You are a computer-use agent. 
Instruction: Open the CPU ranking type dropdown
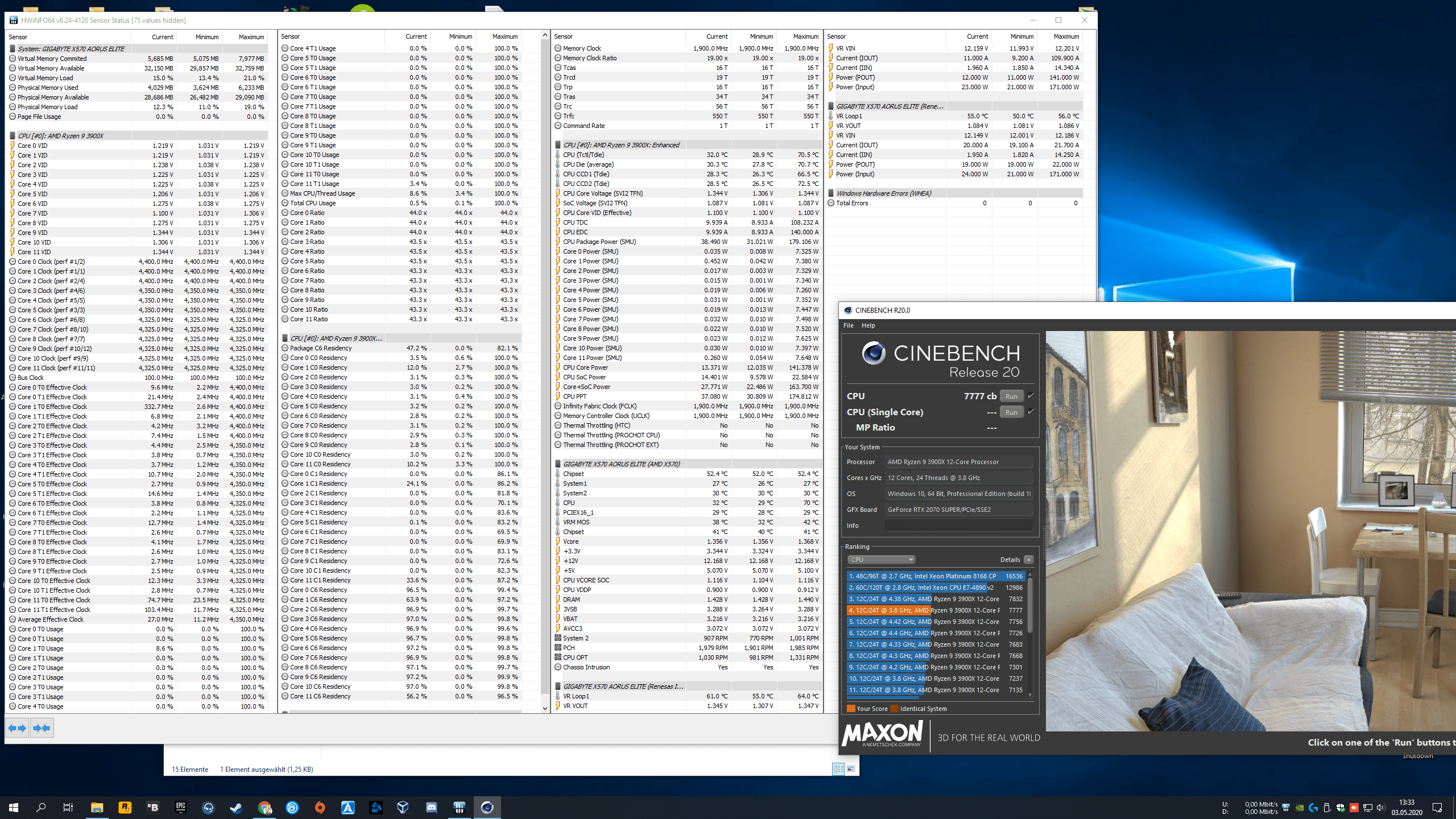pos(881,560)
